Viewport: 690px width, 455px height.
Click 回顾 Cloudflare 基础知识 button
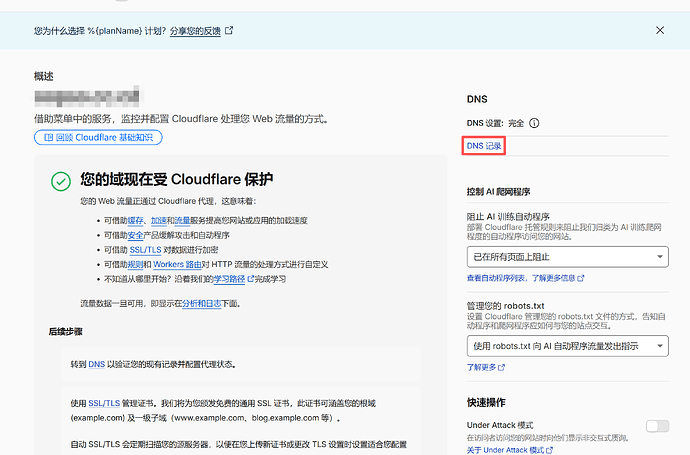point(98,137)
